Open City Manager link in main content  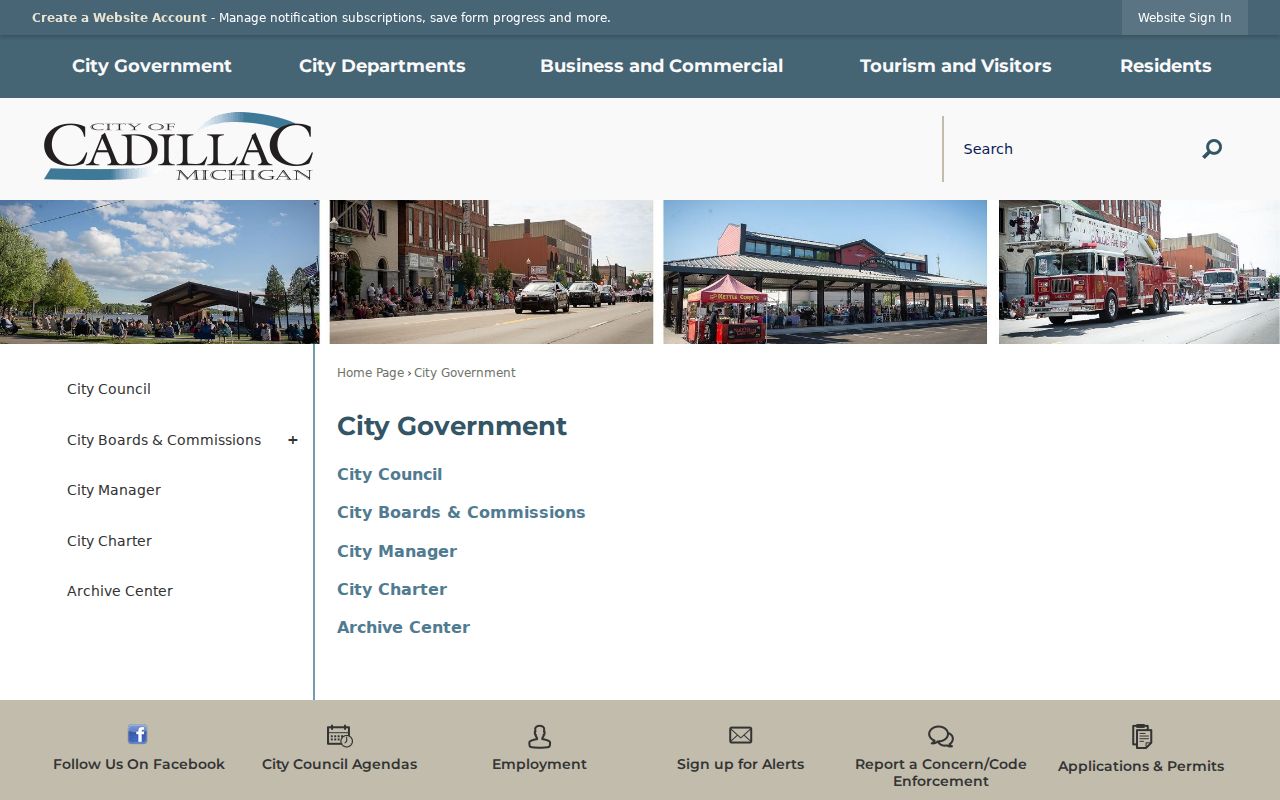(397, 551)
